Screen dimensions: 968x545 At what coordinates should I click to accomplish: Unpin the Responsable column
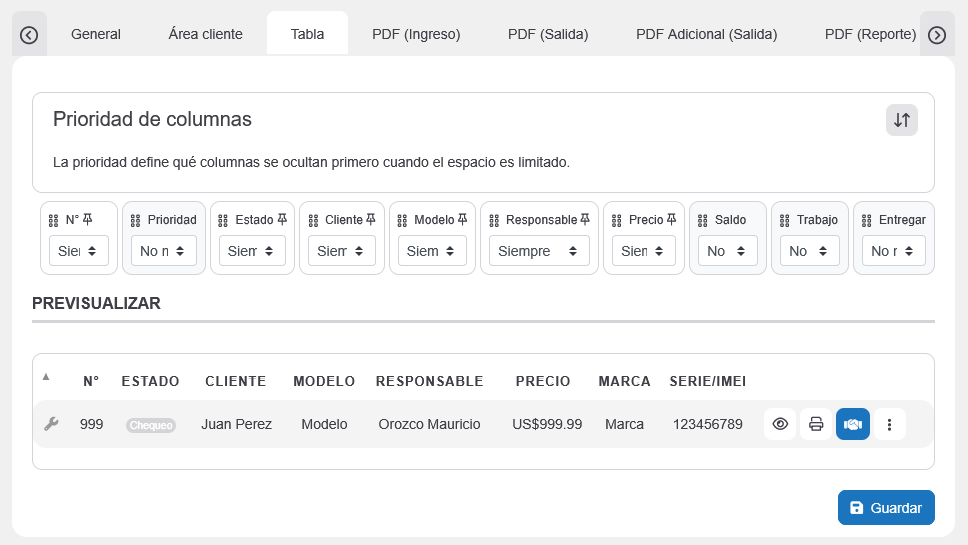(585, 219)
